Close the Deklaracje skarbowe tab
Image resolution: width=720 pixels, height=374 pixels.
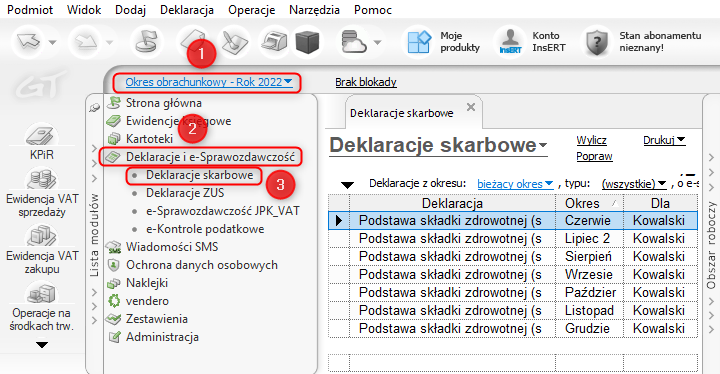pos(471,107)
